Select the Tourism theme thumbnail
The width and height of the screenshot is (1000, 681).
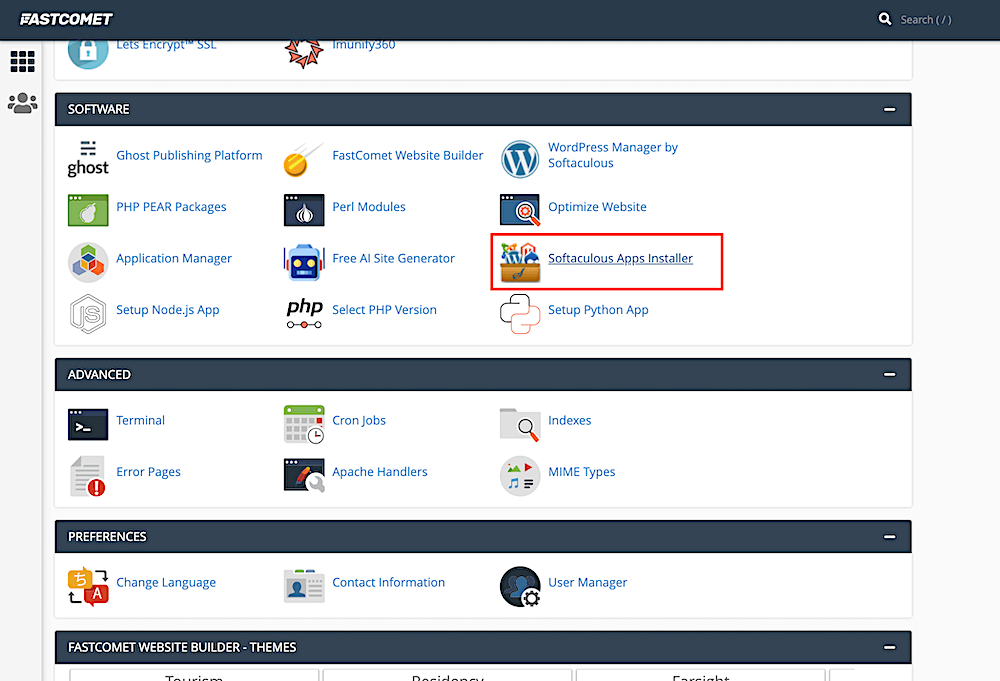(194, 675)
